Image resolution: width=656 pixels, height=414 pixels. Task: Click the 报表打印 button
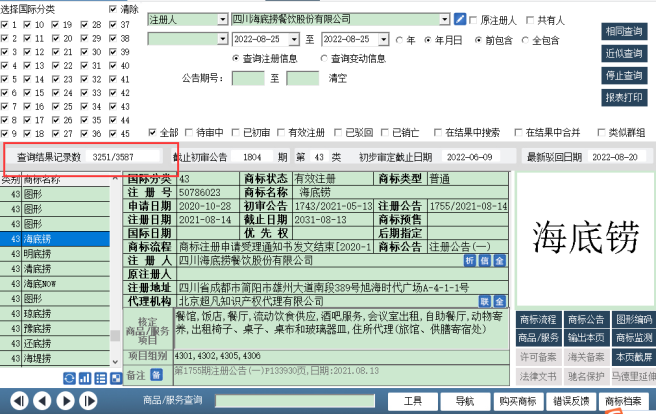pos(624,97)
